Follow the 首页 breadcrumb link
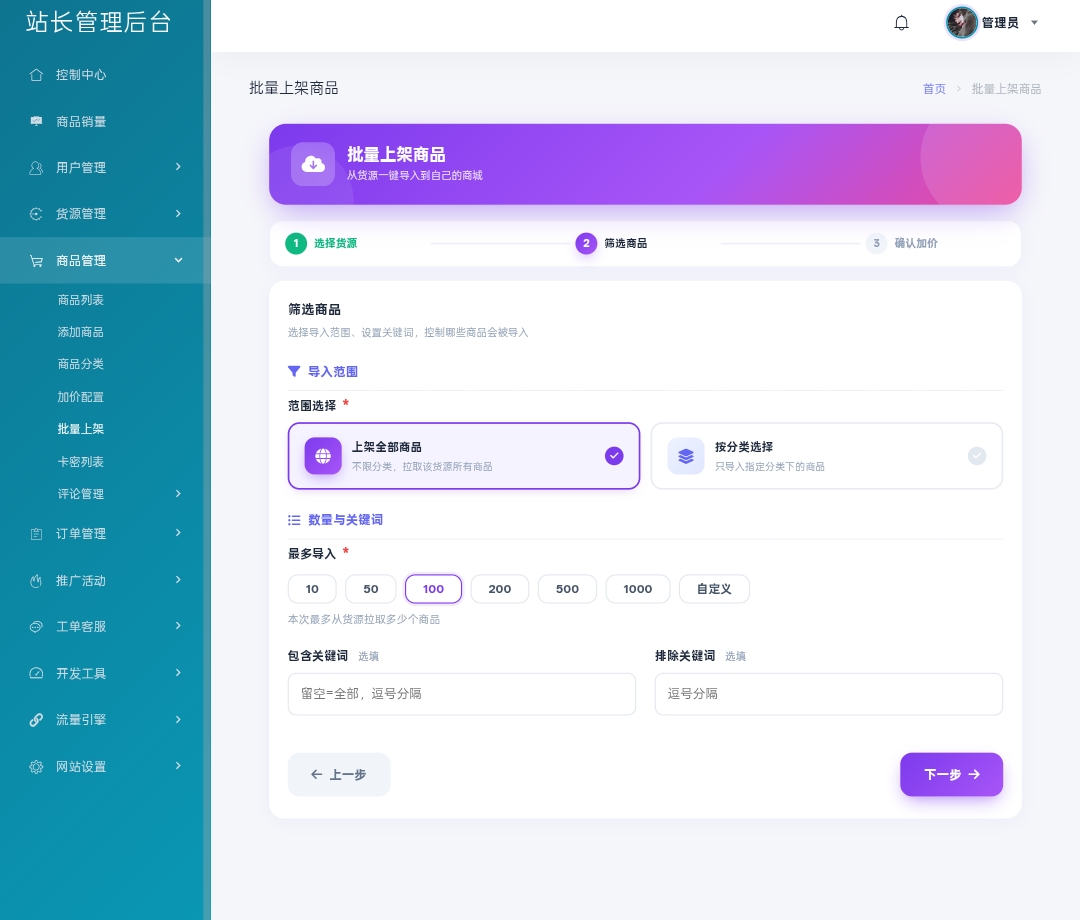Viewport: 1080px width, 920px height. [934, 89]
